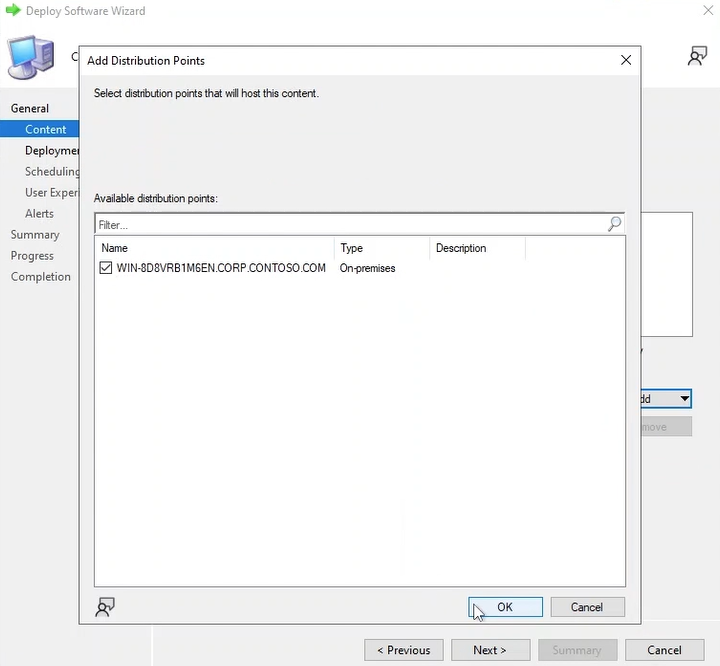This screenshot has height=666, width=720.
Task: Cancel the Add Distribution Points dialog
Action: 587,607
